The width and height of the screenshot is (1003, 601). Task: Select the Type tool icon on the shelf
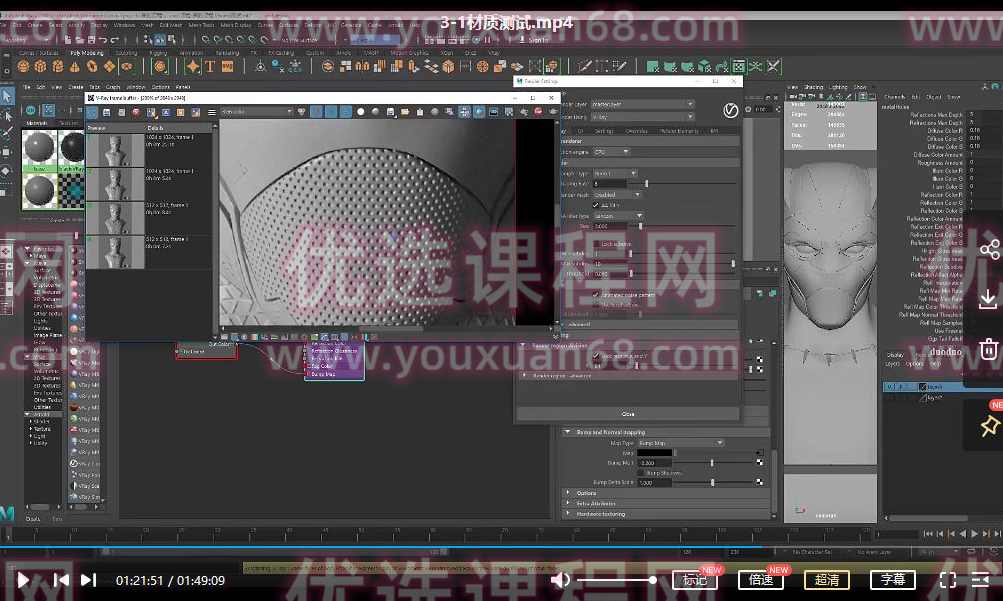[x=210, y=66]
